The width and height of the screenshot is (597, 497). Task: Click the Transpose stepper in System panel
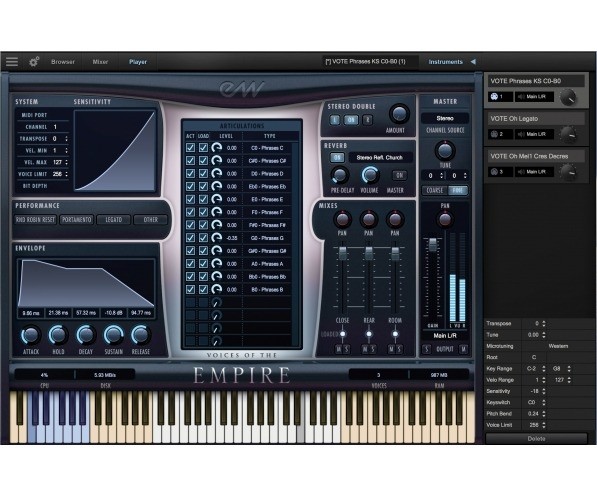pyautogui.click(x=67, y=139)
